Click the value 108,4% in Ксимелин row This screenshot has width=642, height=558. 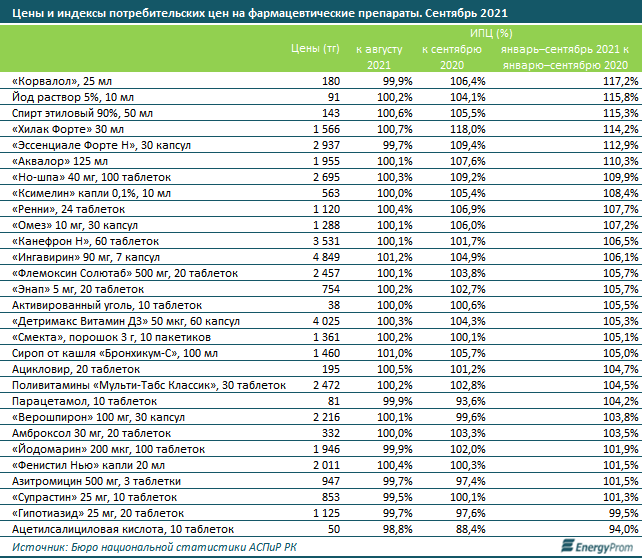(621, 193)
